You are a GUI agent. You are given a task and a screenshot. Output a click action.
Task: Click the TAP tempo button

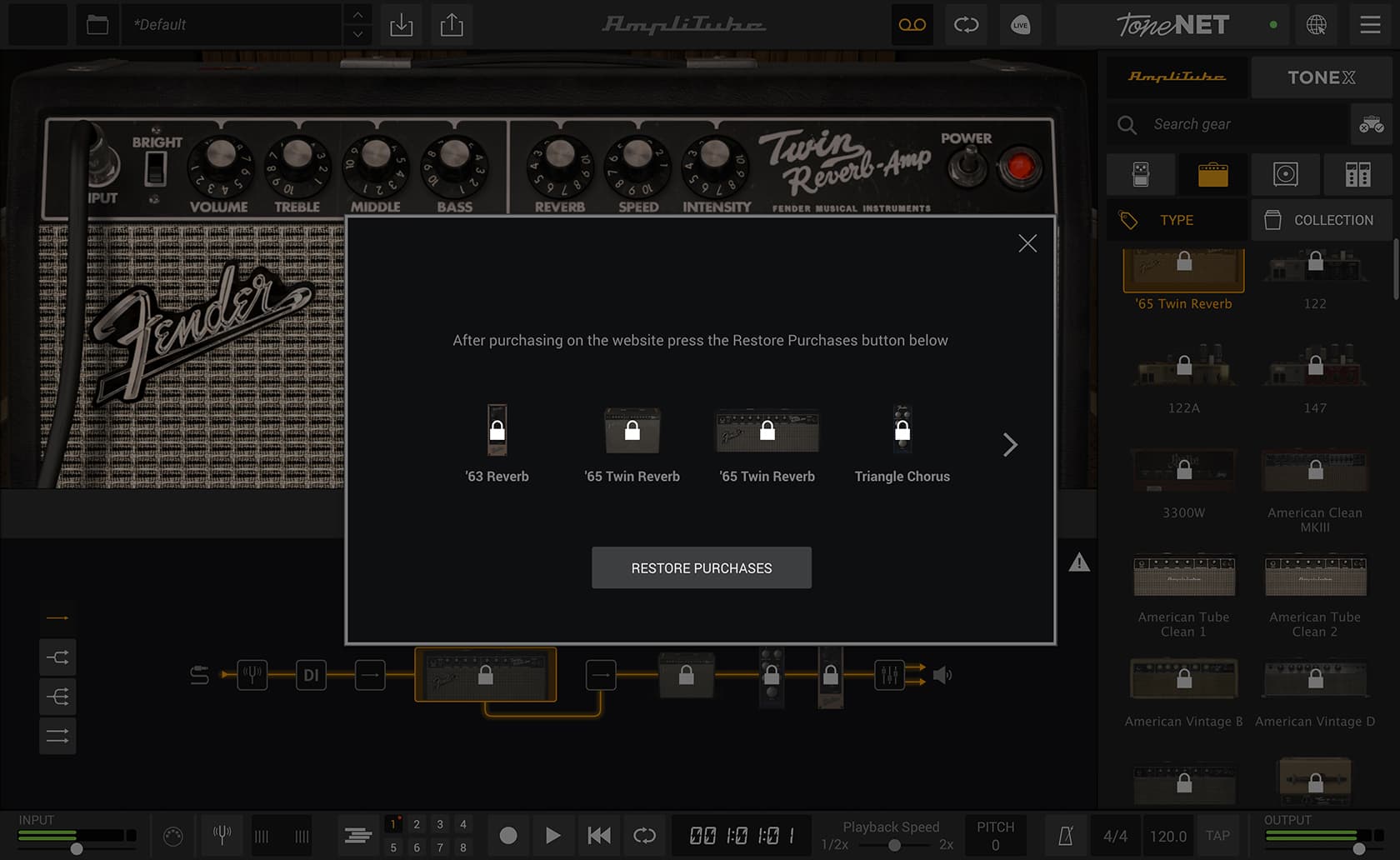click(1217, 836)
